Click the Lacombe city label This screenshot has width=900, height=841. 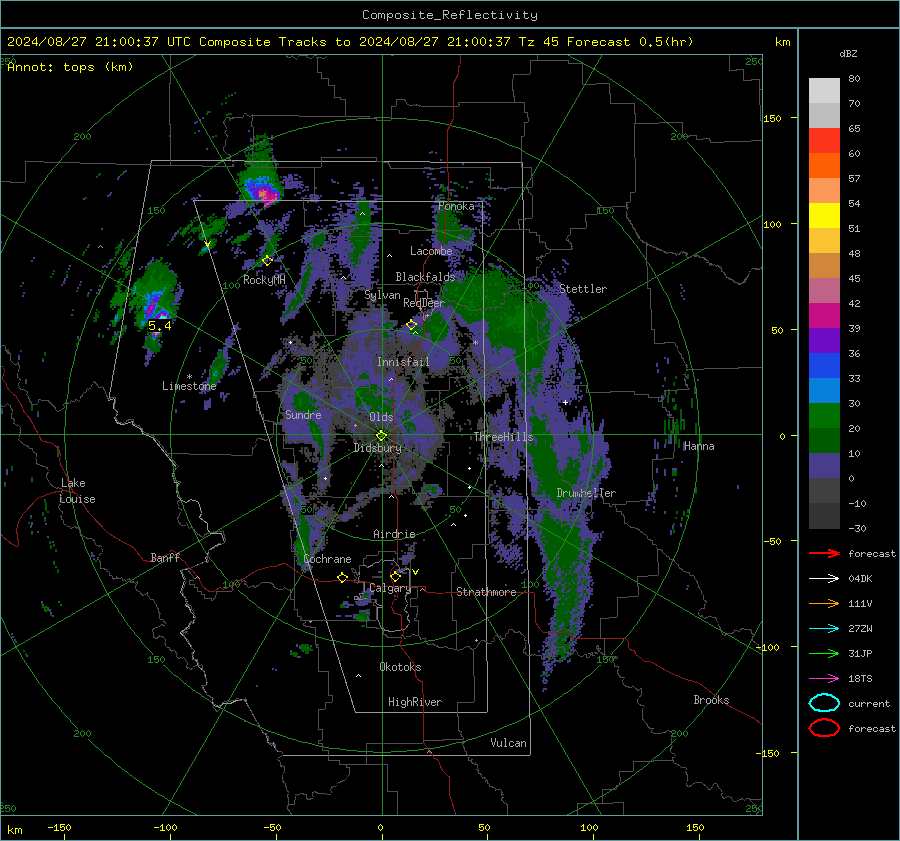click(431, 251)
